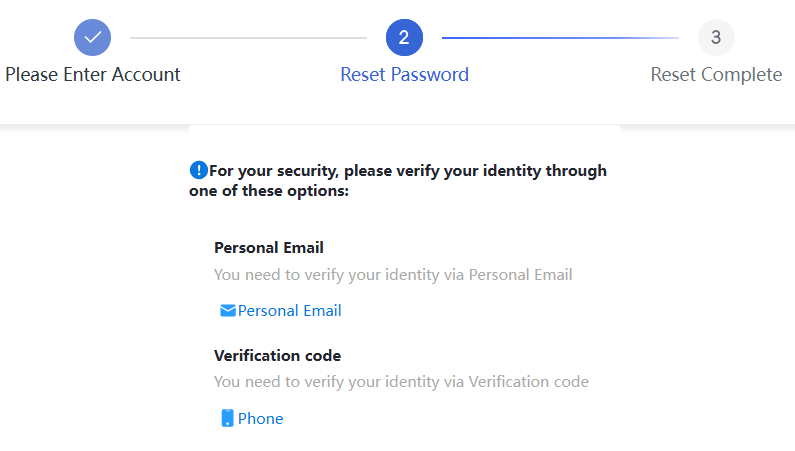Click the completed step checkmark icon

click(92, 38)
